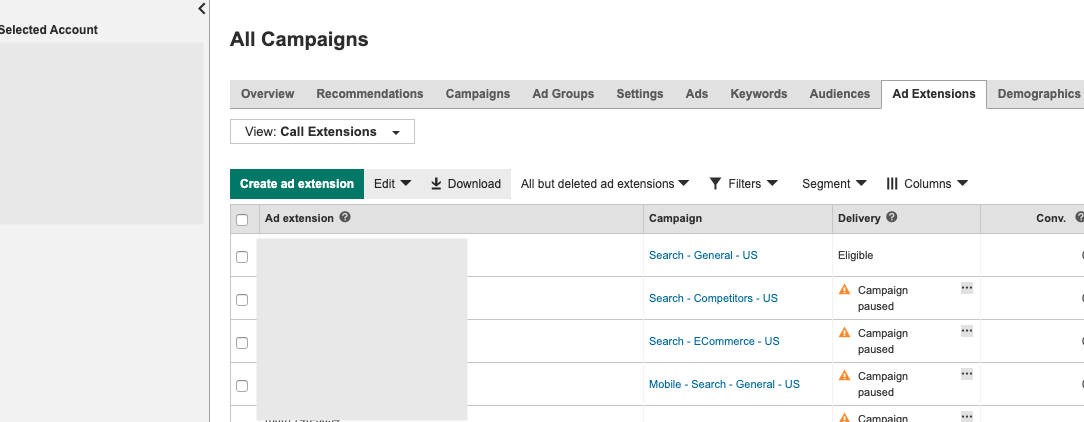Sort by the Campaign column header
1084x422 pixels.
(675, 218)
